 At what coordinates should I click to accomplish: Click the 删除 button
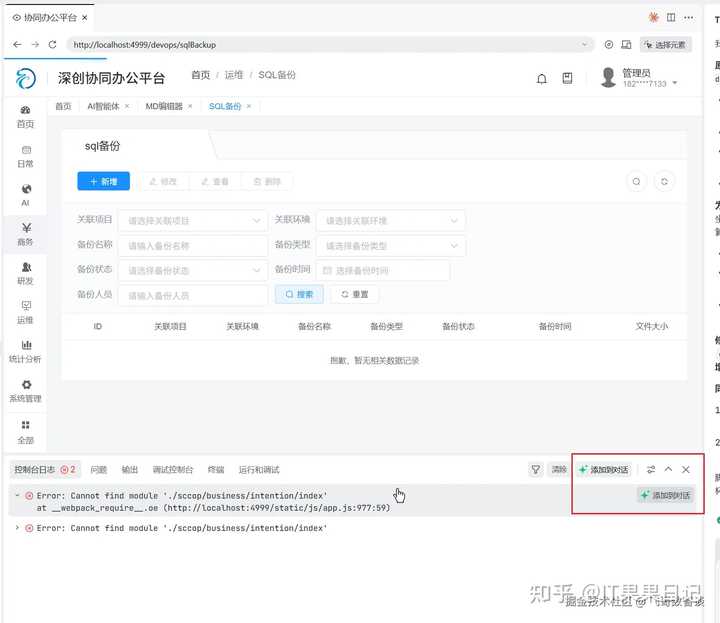(x=267, y=181)
